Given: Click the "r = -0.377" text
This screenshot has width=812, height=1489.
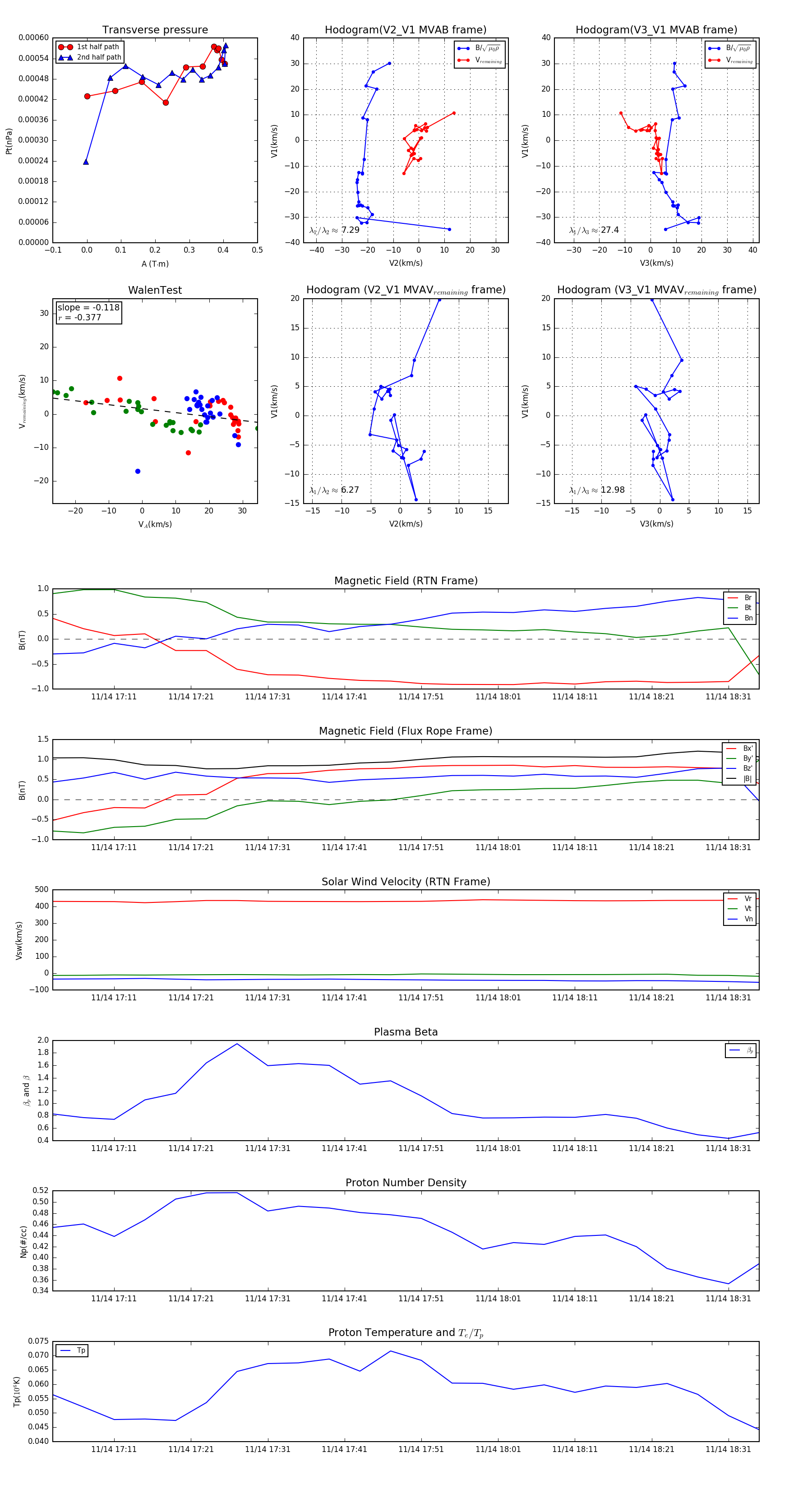Looking at the screenshot, I should point(79,317).
